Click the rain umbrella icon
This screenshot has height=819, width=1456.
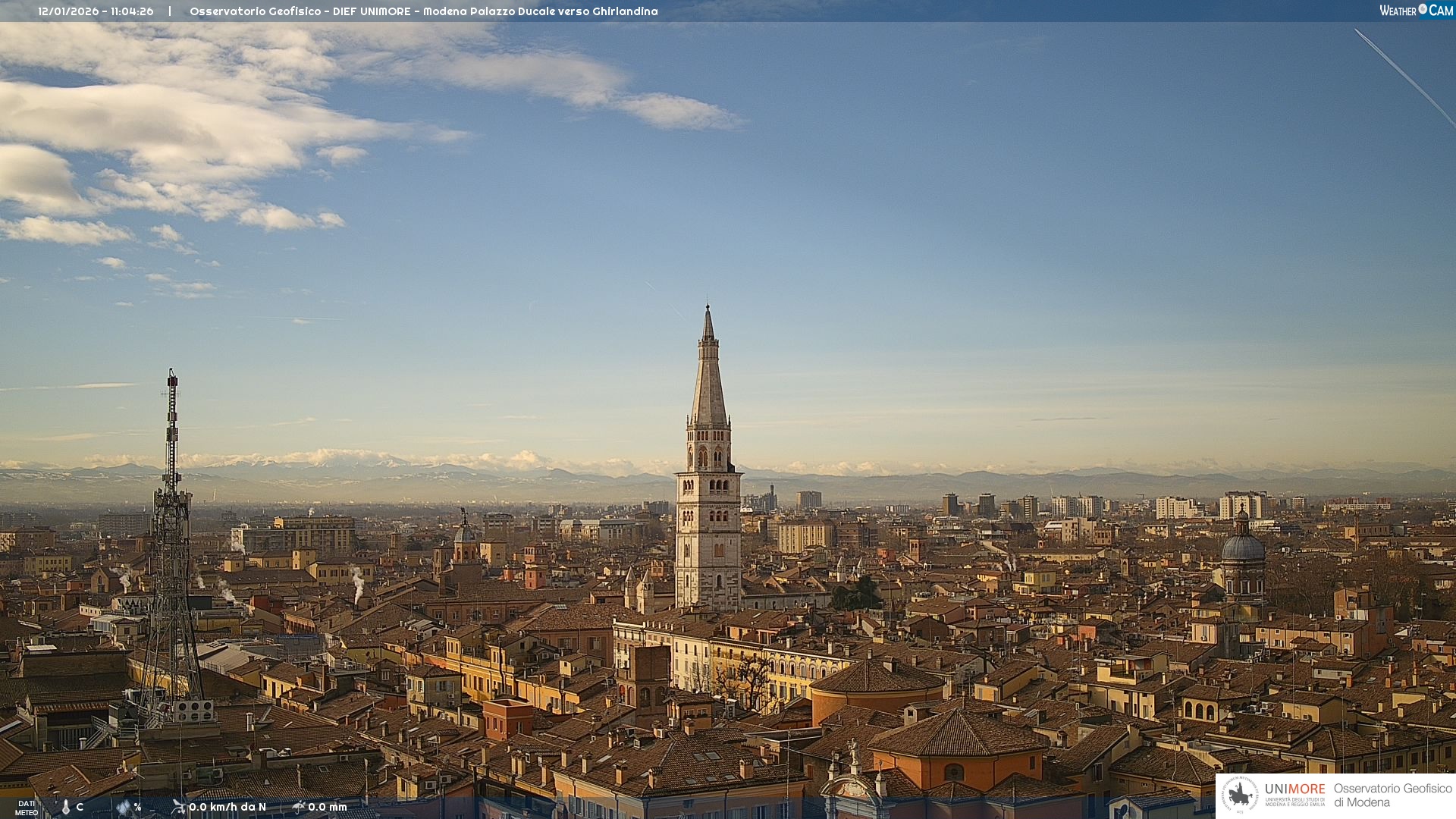[x=299, y=807]
